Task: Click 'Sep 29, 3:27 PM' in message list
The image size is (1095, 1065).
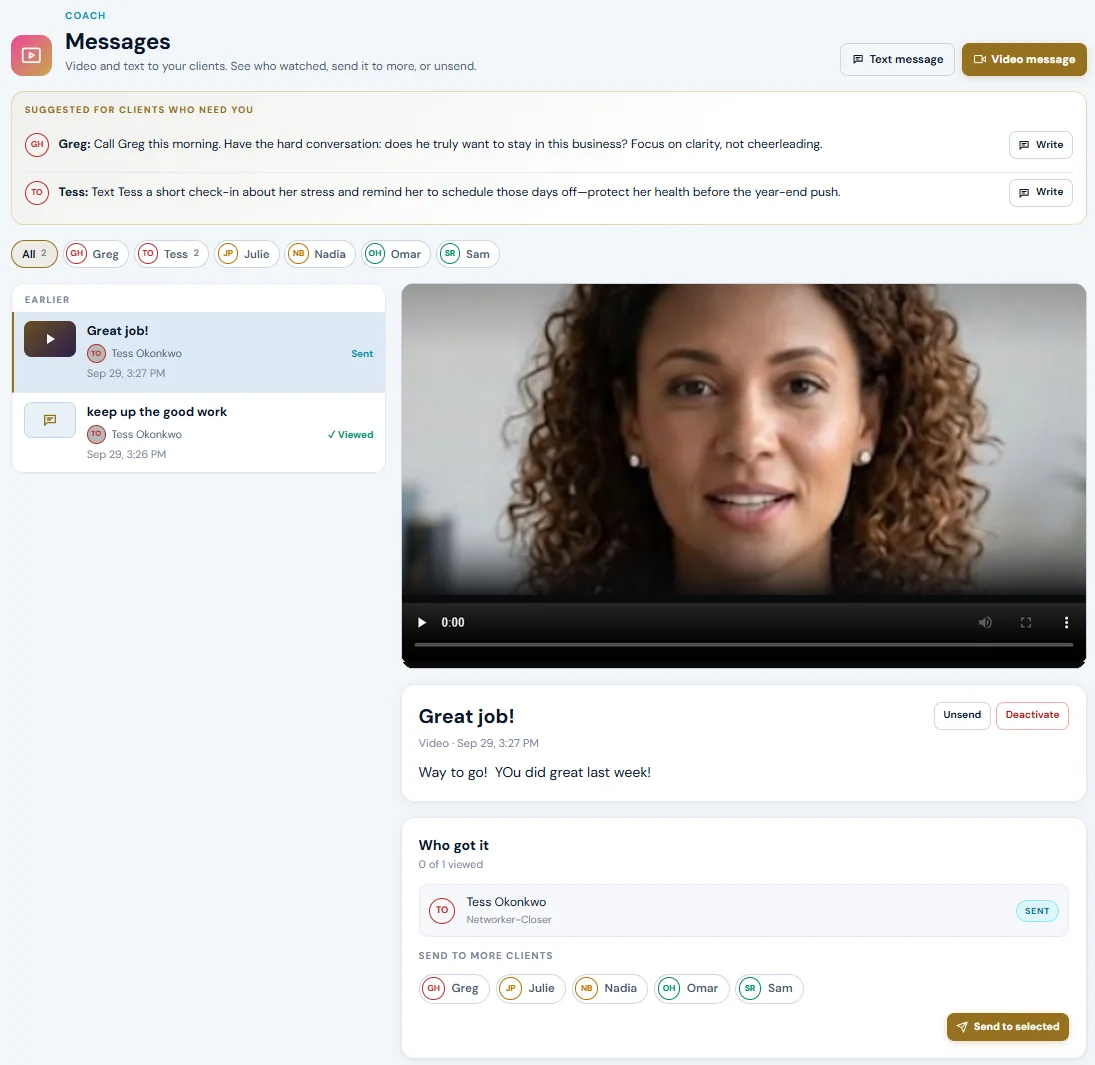Action: (x=126, y=374)
